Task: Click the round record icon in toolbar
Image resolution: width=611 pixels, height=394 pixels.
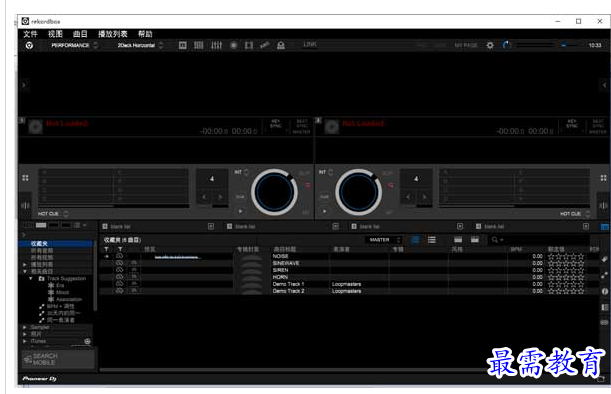Action: [233, 45]
